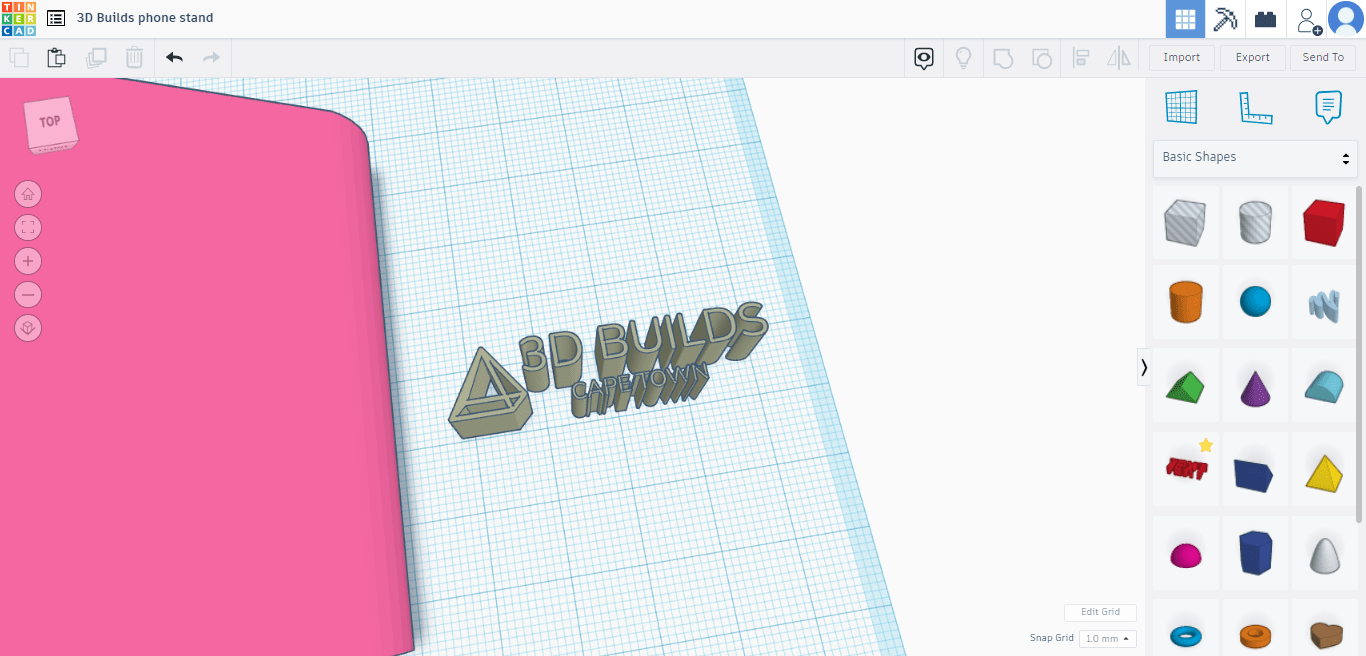Open the Workplane tool

coord(1181,107)
